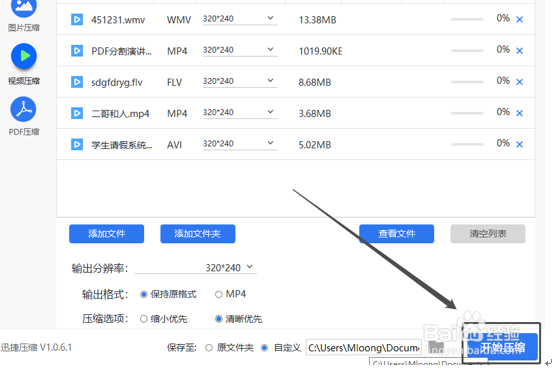The width and height of the screenshot is (552, 370).
Task: Start compression with 开始压缩 button
Action: (502, 347)
